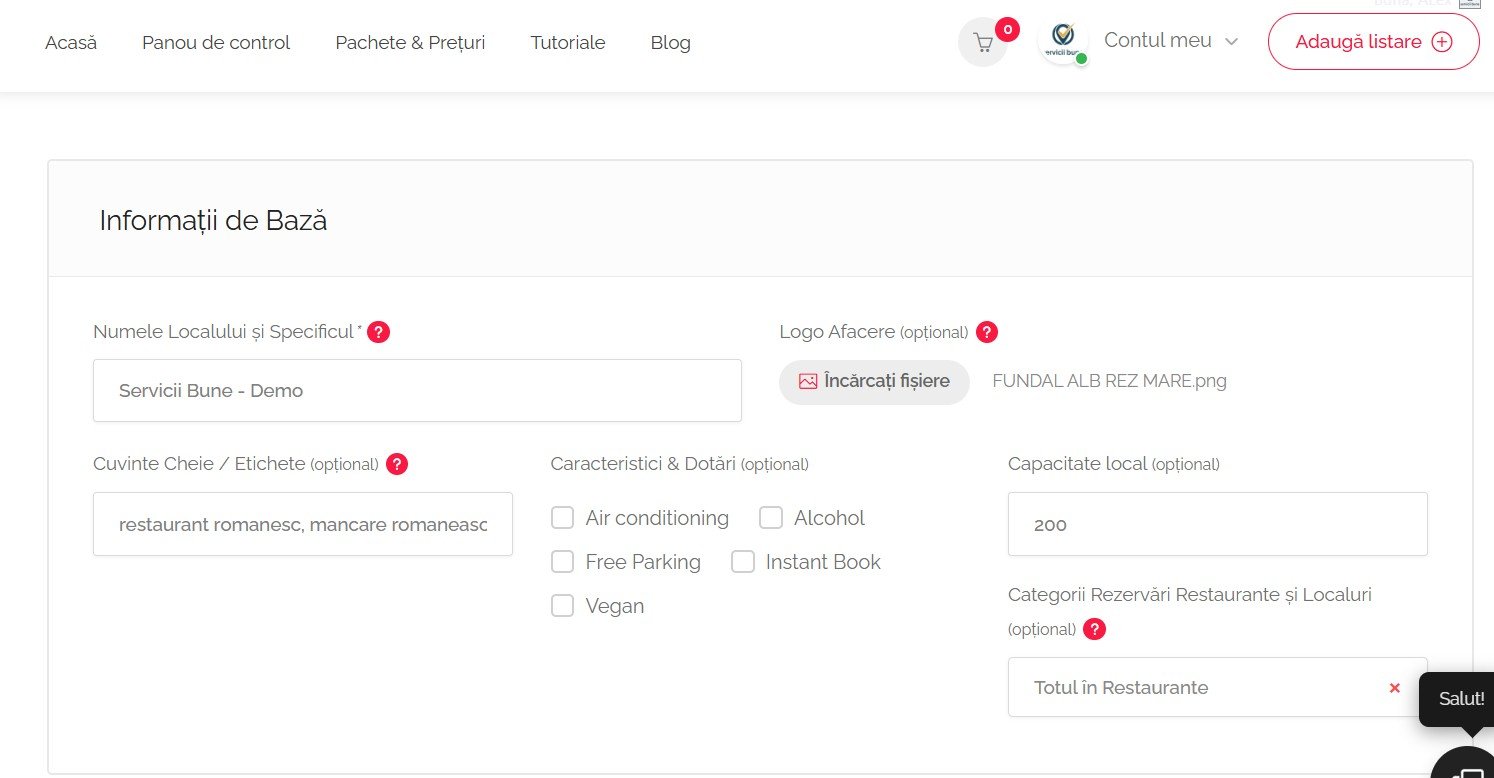Viewport: 1494px width, 778px height.
Task: Click help icon beside Numele Localului
Action: point(378,332)
